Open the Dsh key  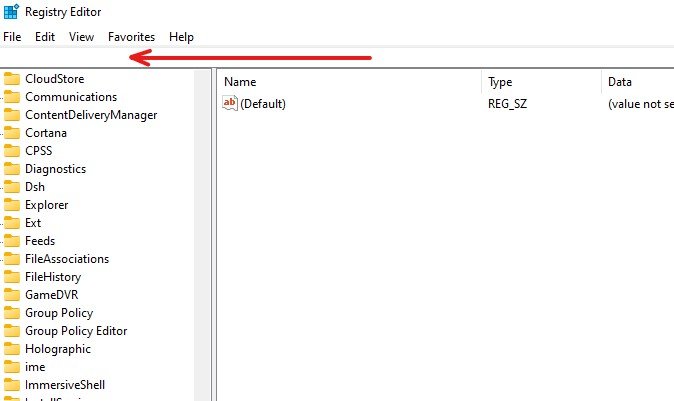pos(35,187)
